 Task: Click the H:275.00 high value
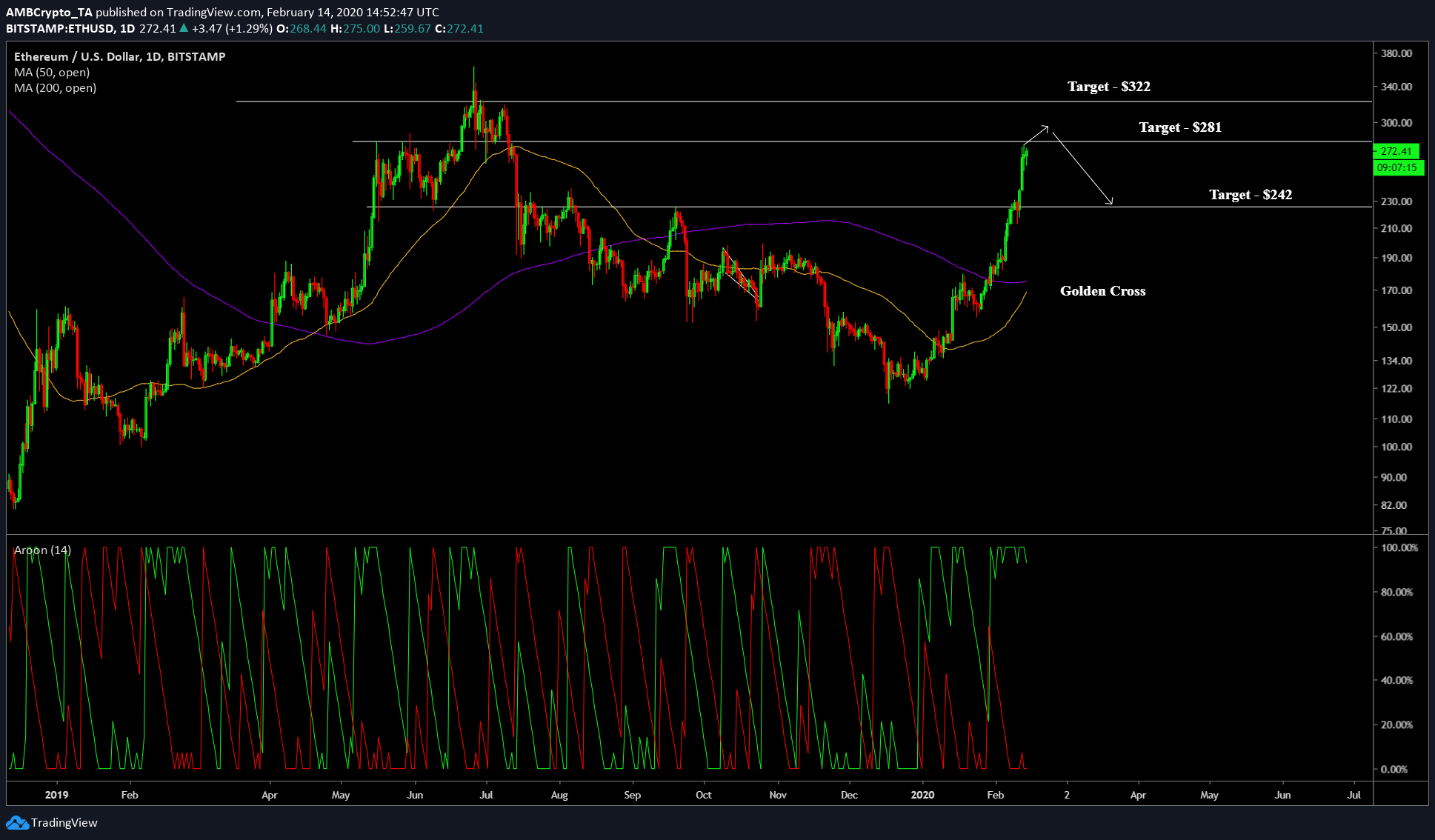(355, 29)
